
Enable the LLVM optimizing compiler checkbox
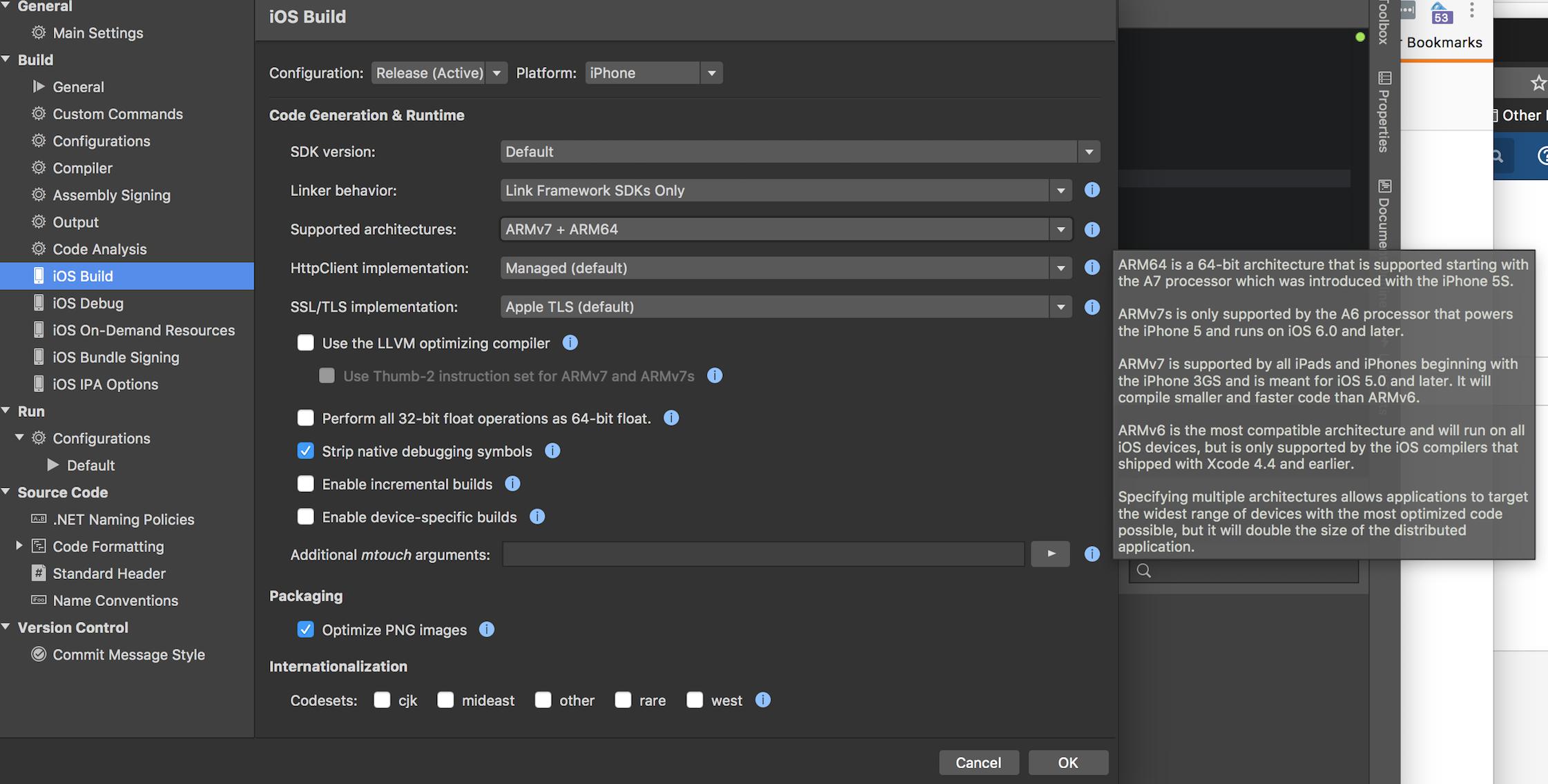click(x=305, y=343)
